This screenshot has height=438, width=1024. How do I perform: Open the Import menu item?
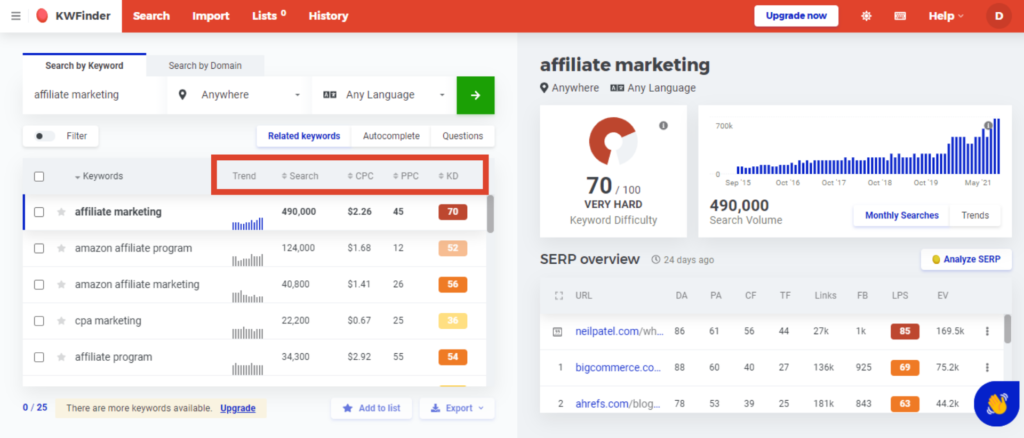click(x=211, y=16)
